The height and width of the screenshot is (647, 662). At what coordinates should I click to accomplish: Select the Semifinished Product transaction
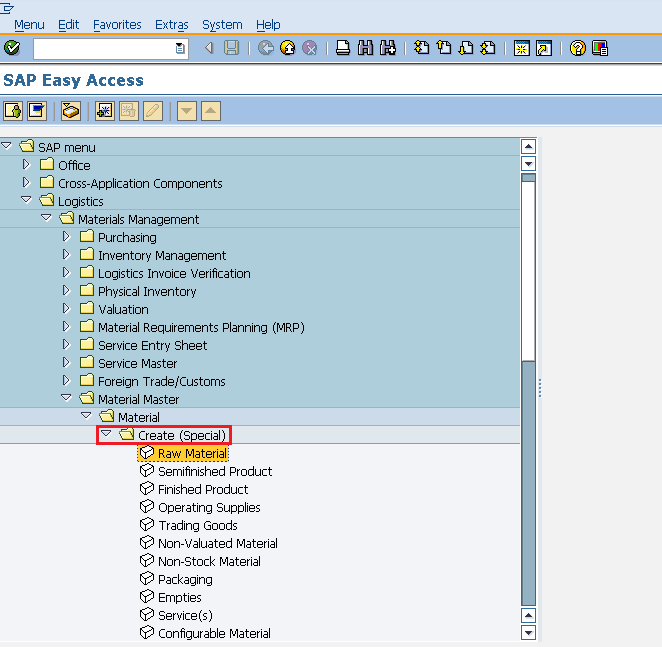[206, 471]
